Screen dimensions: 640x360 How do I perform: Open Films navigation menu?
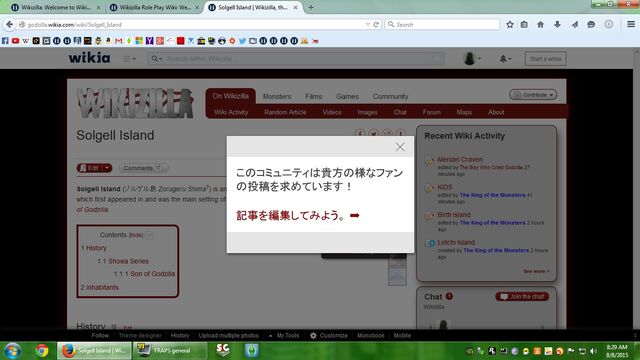[313, 96]
